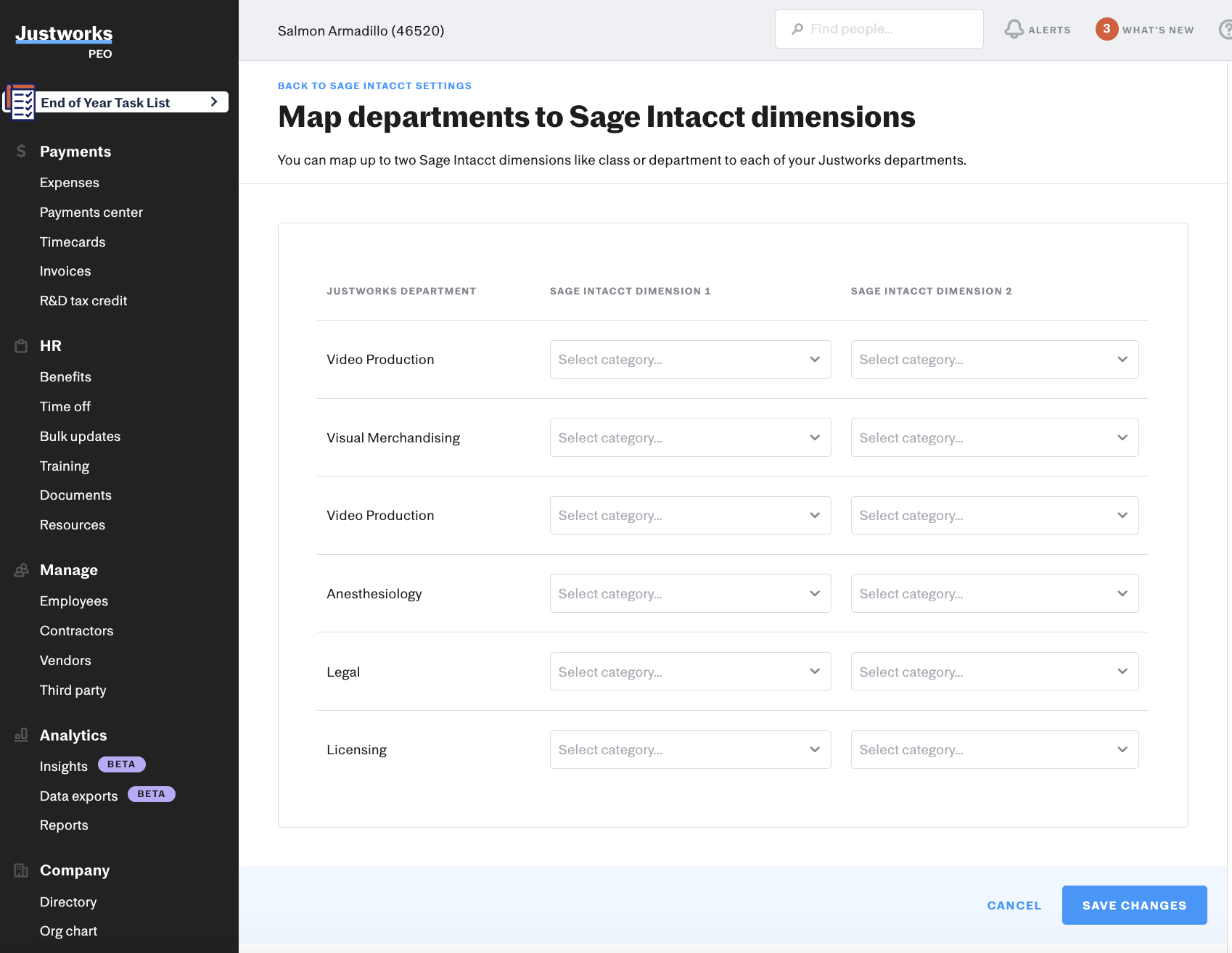The image size is (1232, 953).
Task: Click the Cancel button
Action: pyautogui.click(x=1014, y=905)
